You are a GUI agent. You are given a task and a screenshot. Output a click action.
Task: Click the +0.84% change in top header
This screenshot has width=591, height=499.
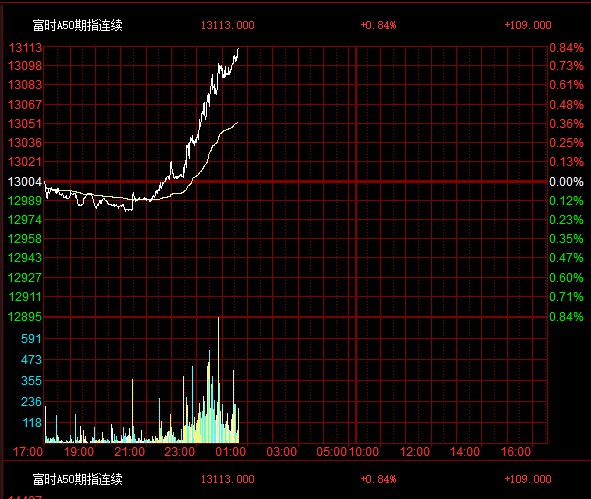coord(378,25)
